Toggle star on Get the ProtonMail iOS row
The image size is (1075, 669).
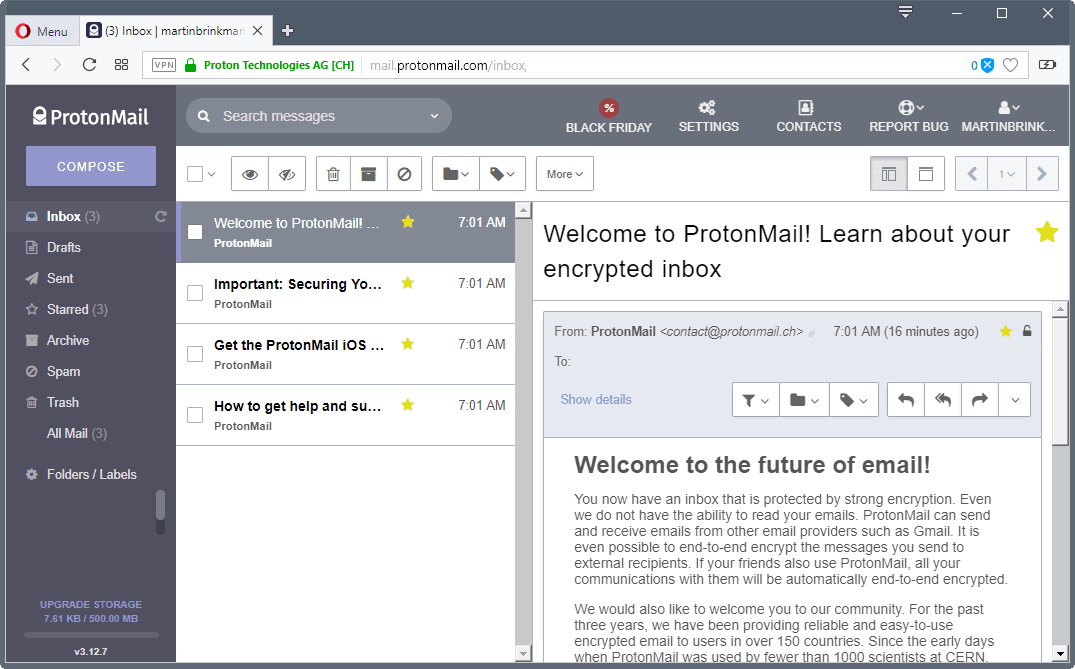(x=408, y=344)
